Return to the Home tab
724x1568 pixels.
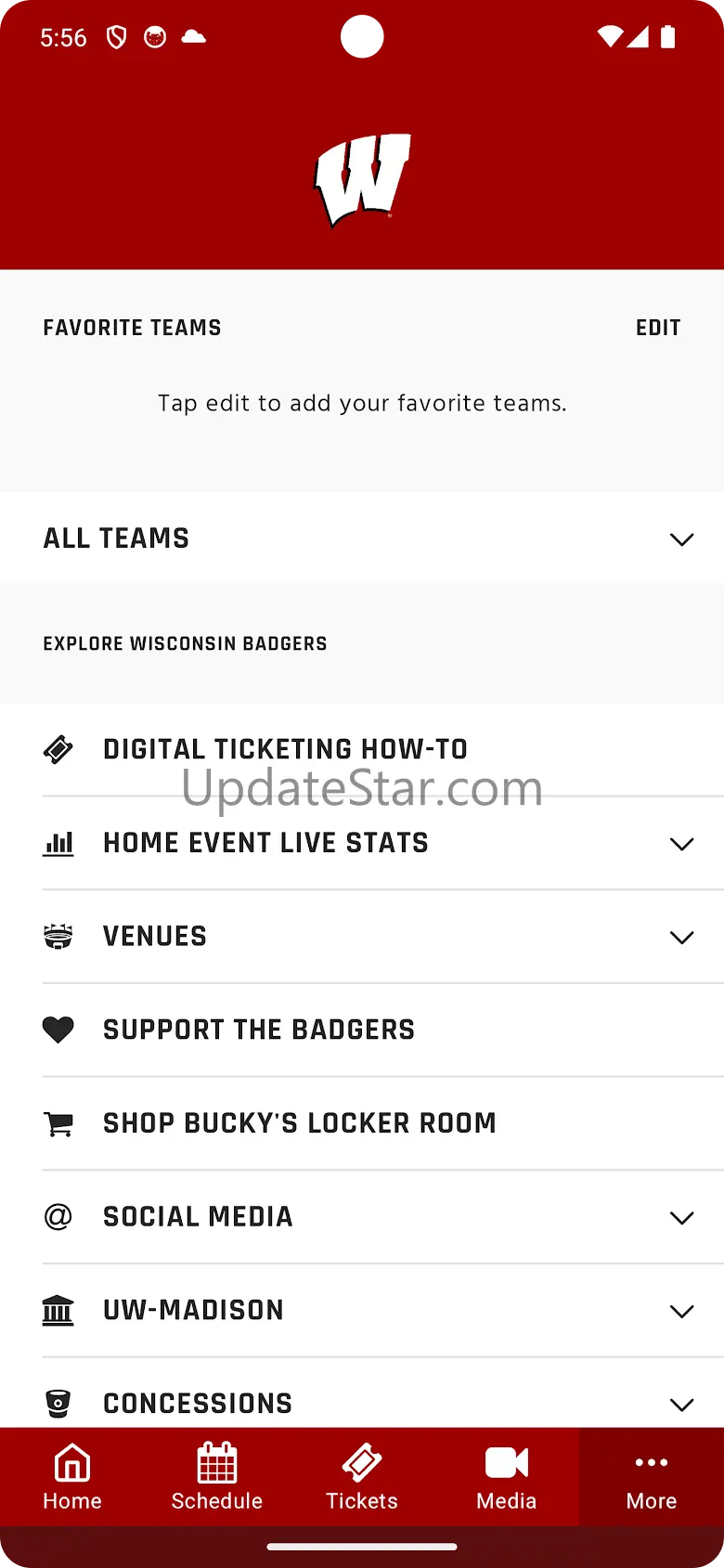point(72,1477)
